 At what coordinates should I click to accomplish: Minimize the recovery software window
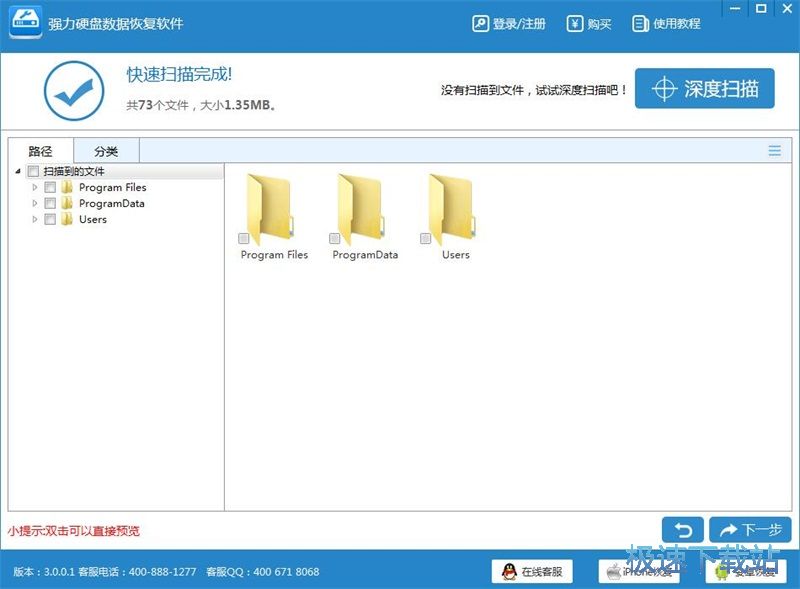pyautogui.click(x=735, y=9)
